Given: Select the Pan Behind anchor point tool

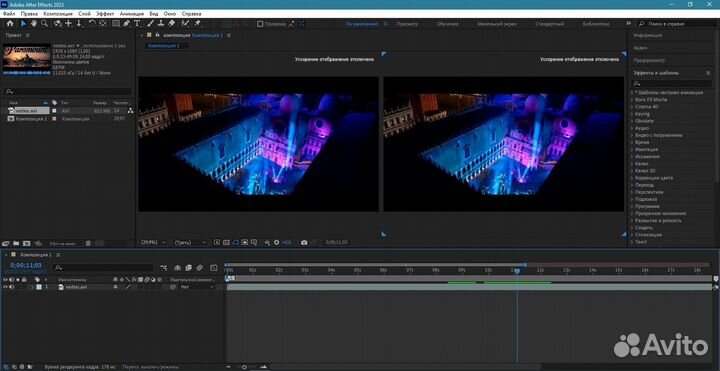Looking at the screenshot, I should (x=103, y=23).
